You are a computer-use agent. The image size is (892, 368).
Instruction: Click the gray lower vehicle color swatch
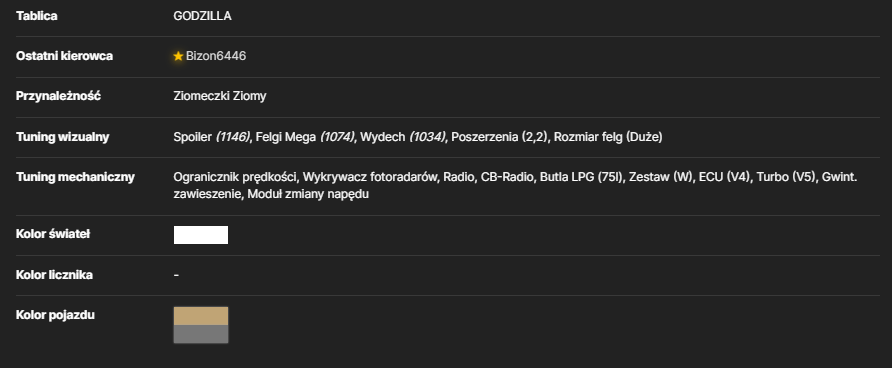201,334
